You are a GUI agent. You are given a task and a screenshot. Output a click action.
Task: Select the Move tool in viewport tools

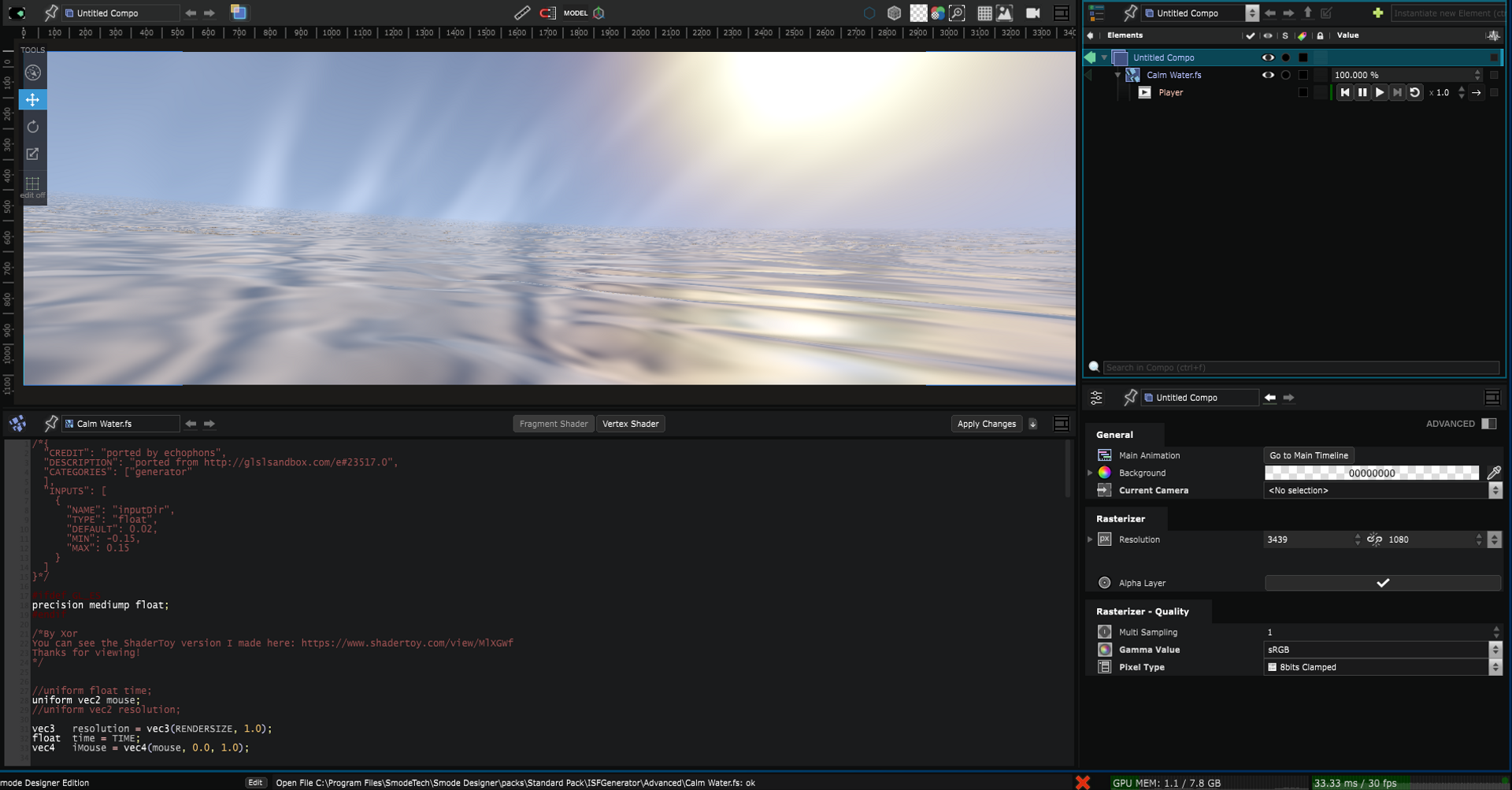tap(32, 99)
